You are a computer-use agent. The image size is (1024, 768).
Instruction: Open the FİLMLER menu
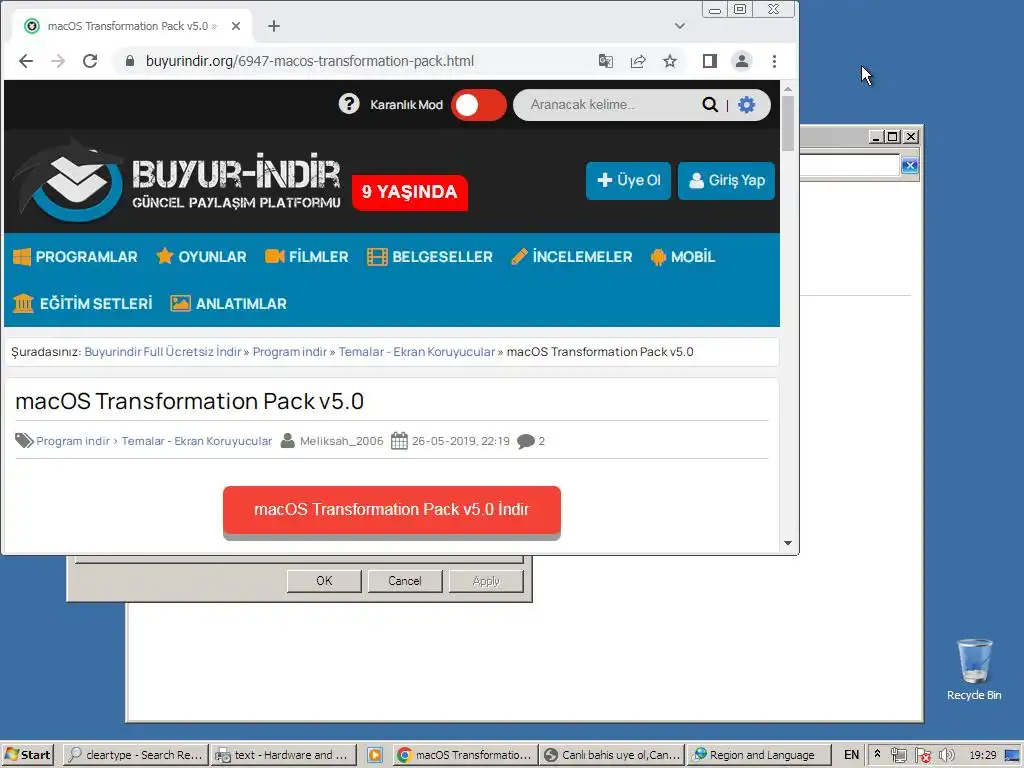pos(307,257)
